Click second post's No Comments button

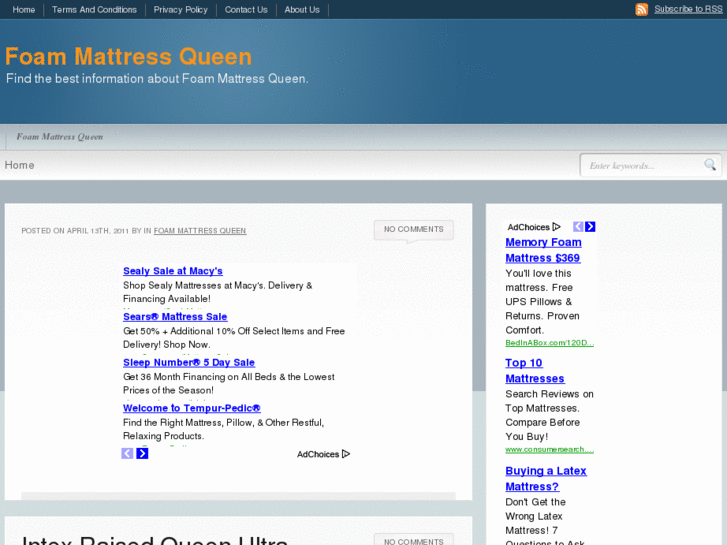[x=414, y=540]
